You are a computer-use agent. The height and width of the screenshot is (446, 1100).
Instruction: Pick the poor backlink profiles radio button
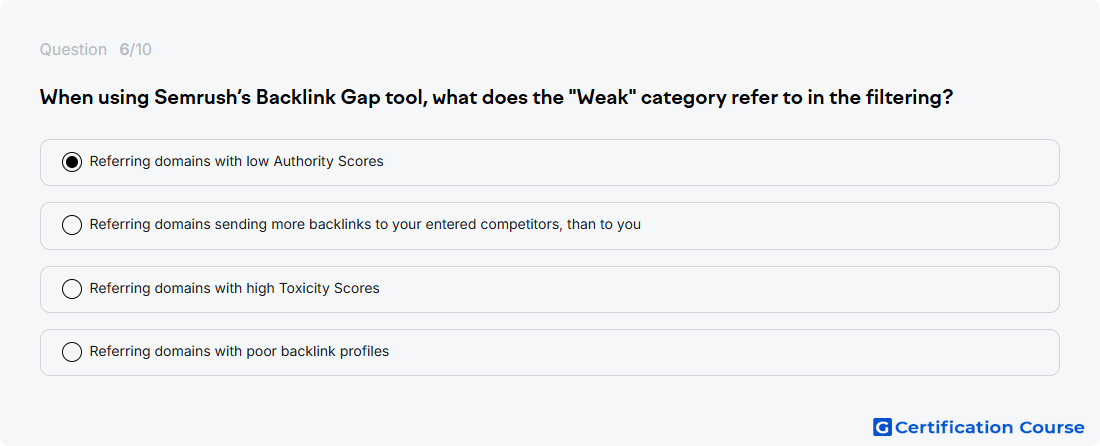(72, 352)
